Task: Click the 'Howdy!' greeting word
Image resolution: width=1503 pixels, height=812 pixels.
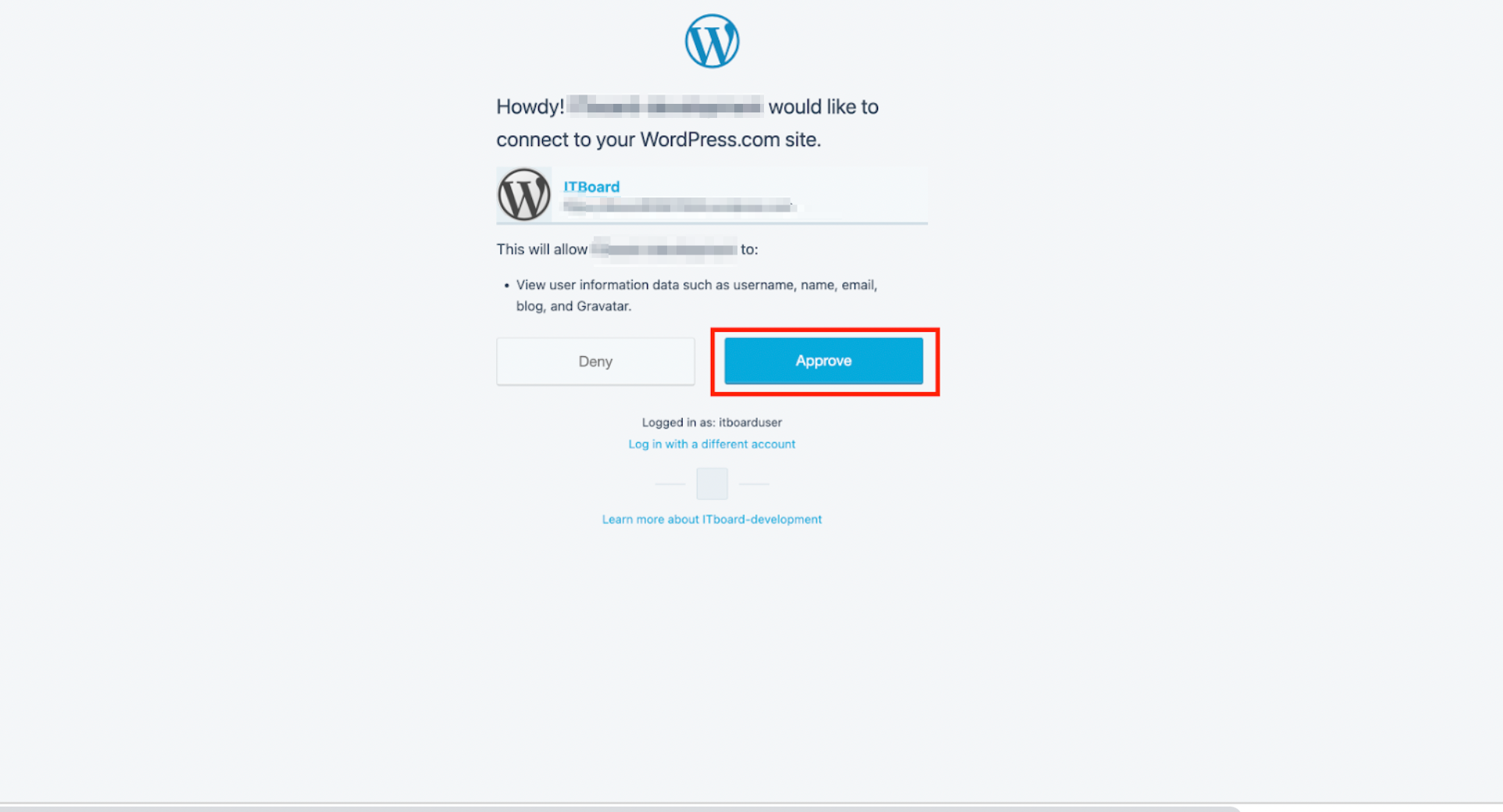Action: coord(530,107)
